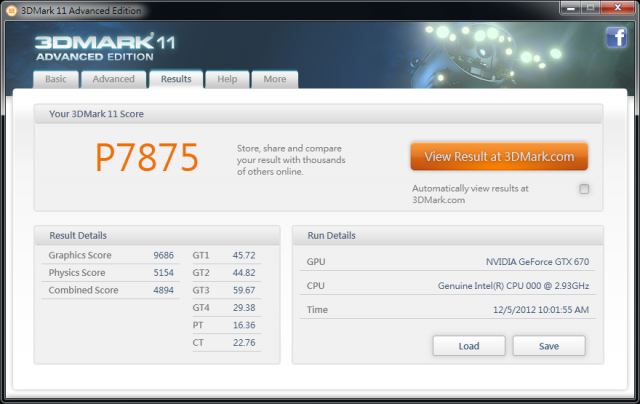Select the Results tab
Image resolution: width=640 pixels, height=404 pixels.
pyautogui.click(x=176, y=79)
